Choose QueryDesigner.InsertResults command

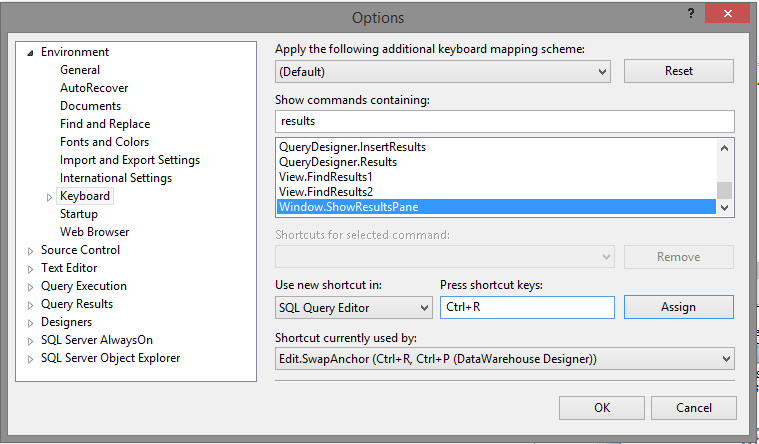[x=352, y=147]
